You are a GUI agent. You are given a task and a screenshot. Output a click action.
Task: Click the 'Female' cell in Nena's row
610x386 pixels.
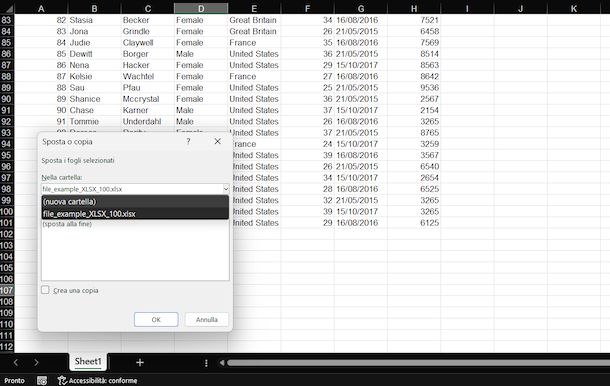pos(201,65)
